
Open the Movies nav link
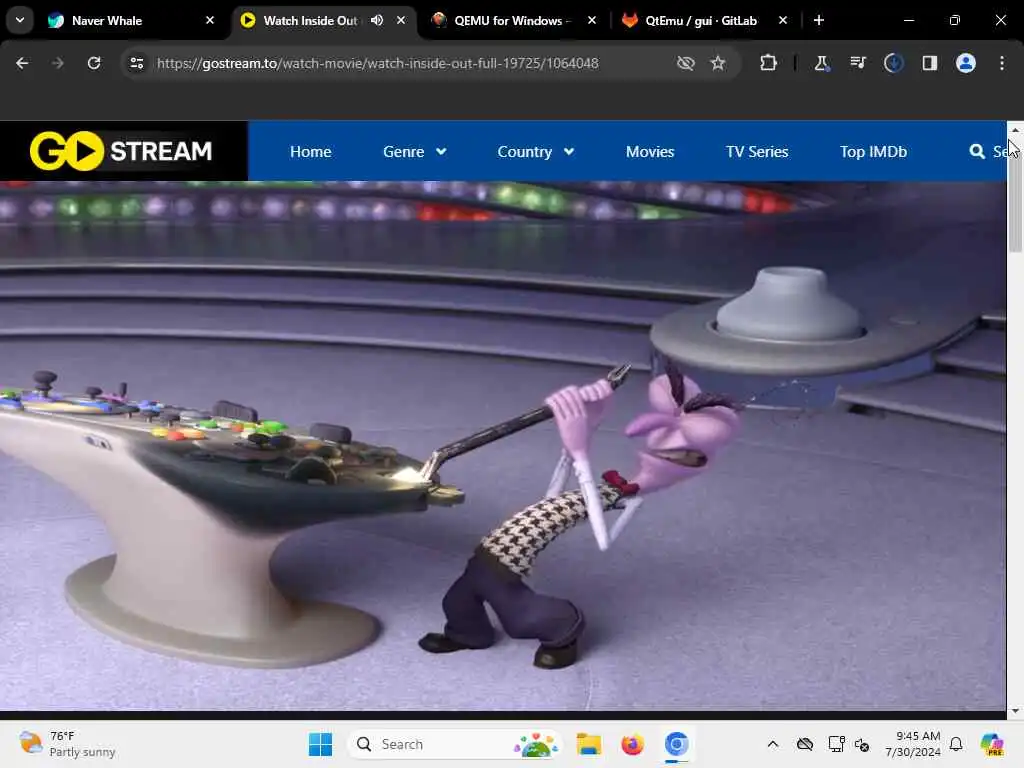[650, 152]
